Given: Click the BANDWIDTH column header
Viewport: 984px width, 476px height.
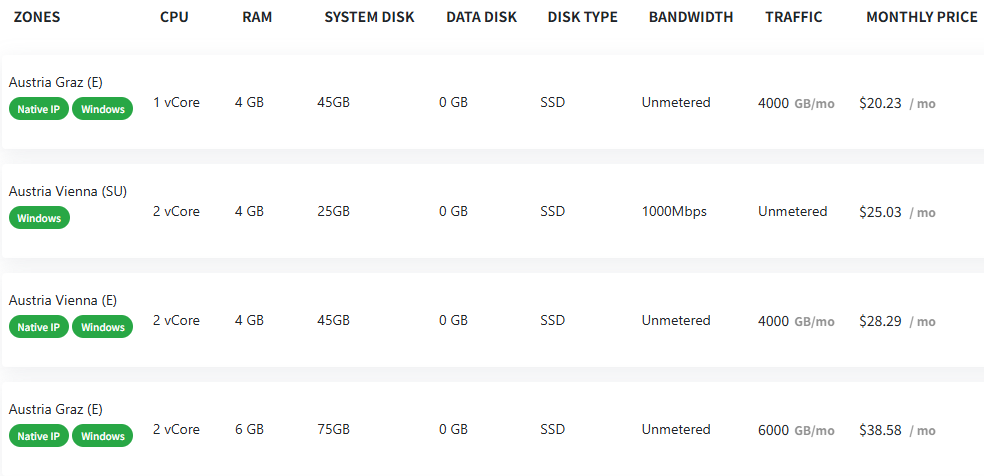Looking at the screenshot, I should pos(691,18).
